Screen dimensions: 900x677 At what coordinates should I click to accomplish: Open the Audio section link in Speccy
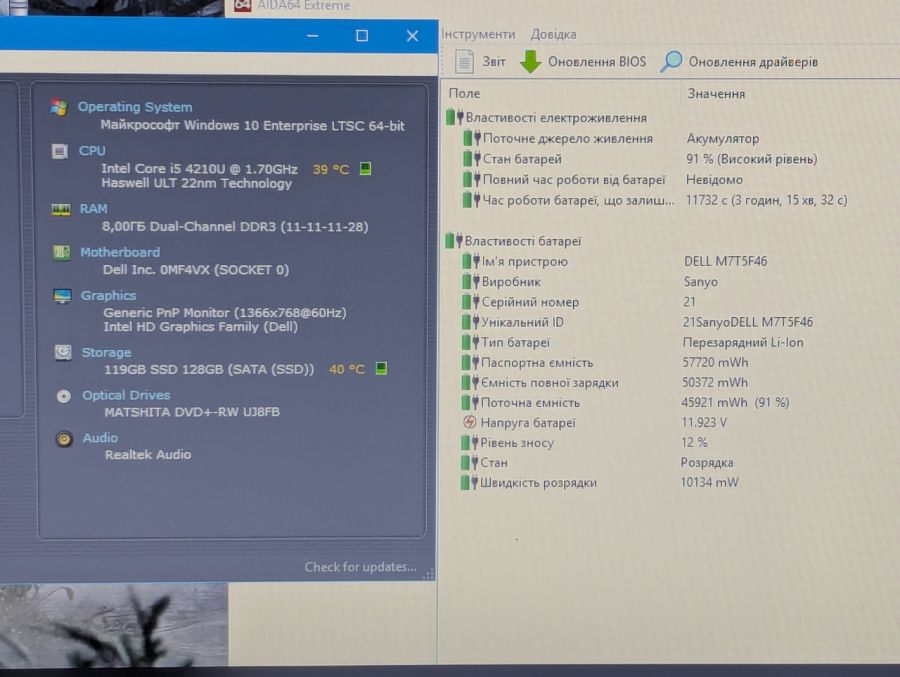(x=100, y=438)
